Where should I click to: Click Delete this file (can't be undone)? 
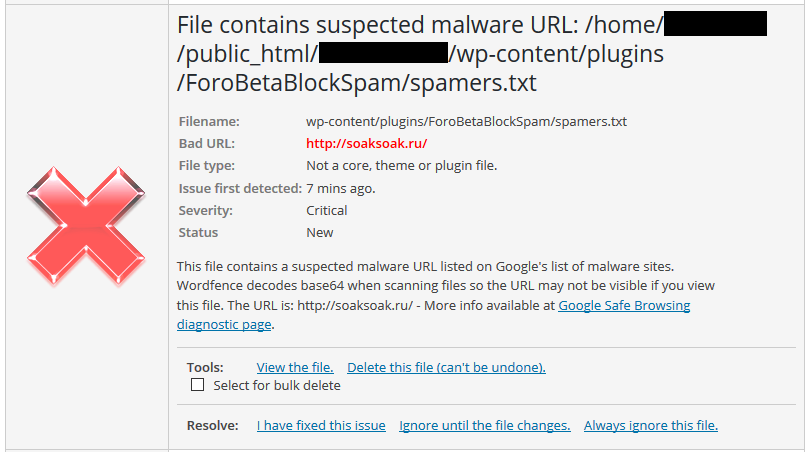coord(446,367)
